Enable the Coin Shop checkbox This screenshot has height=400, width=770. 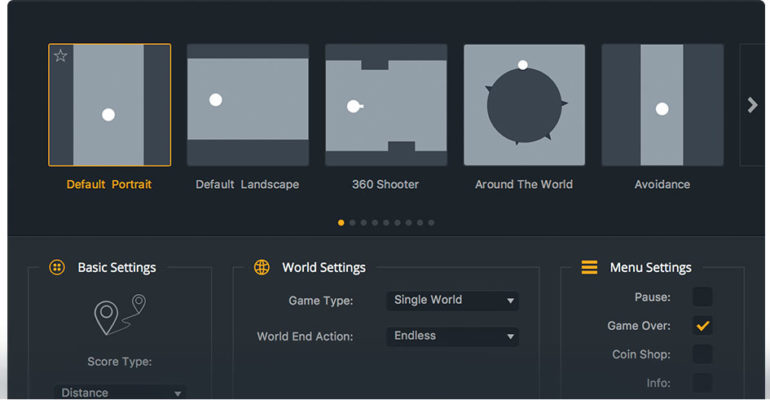coord(702,354)
